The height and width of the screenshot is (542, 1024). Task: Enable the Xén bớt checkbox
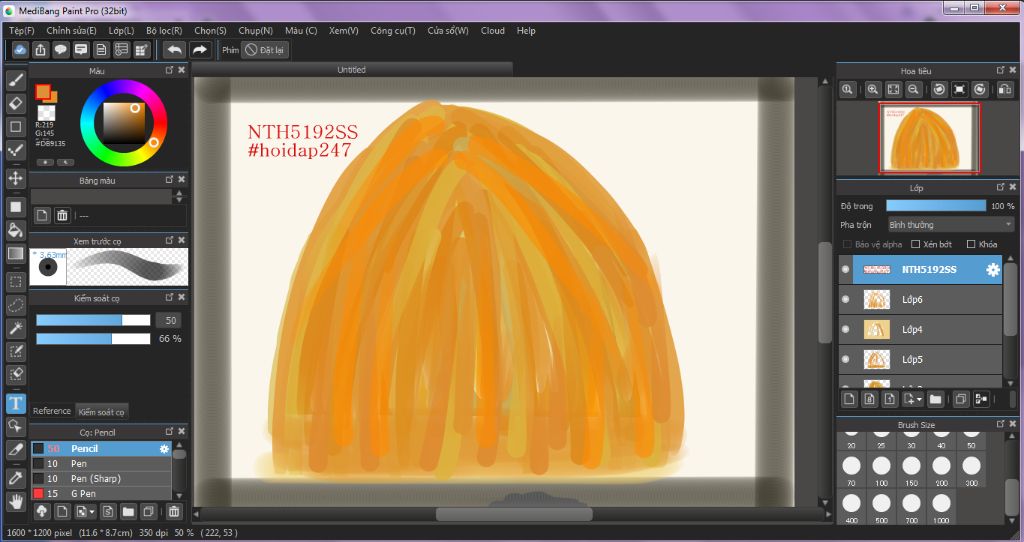point(916,244)
